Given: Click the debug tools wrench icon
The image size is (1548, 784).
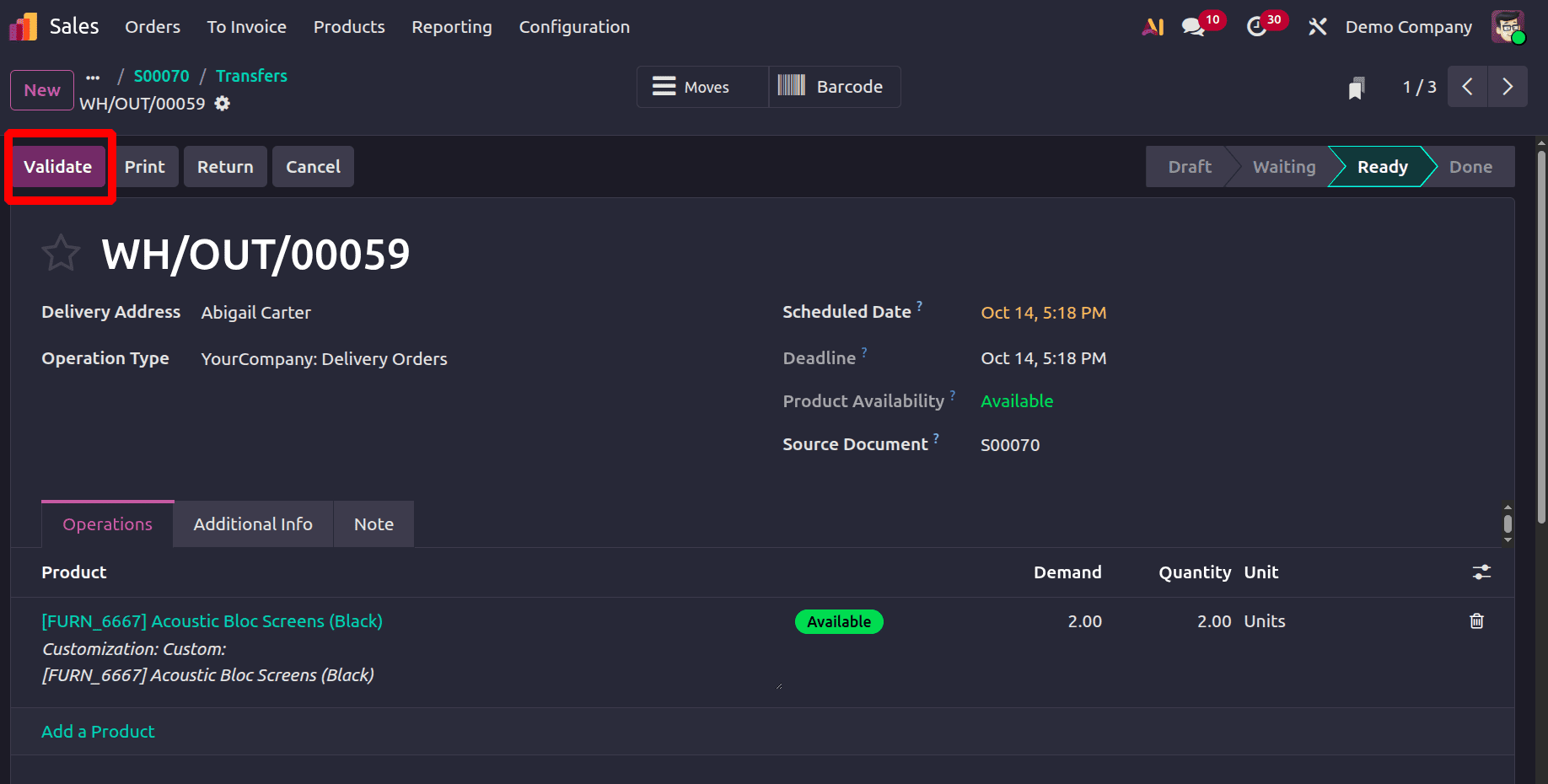Looking at the screenshot, I should pyautogui.click(x=1317, y=27).
